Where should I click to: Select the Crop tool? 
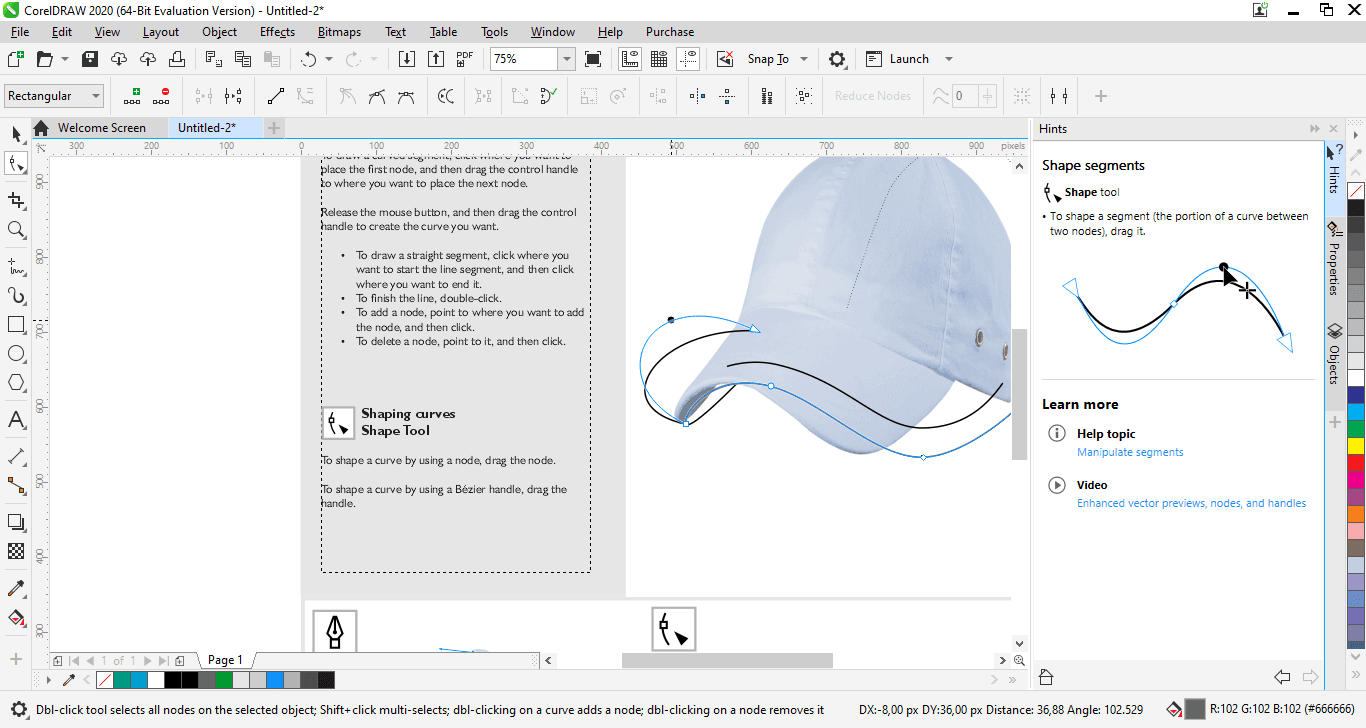[x=15, y=201]
